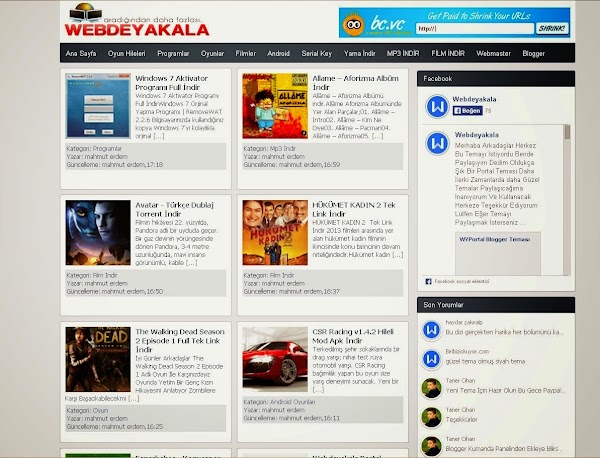
Task: Open the Webdeyakala Facebook page name link
Action: 474,99
